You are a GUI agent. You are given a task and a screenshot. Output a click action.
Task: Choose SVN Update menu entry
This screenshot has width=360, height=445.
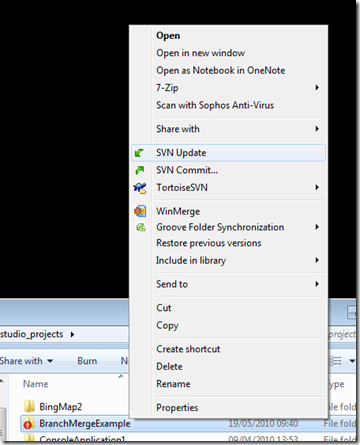pyautogui.click(x=229, y=153)
